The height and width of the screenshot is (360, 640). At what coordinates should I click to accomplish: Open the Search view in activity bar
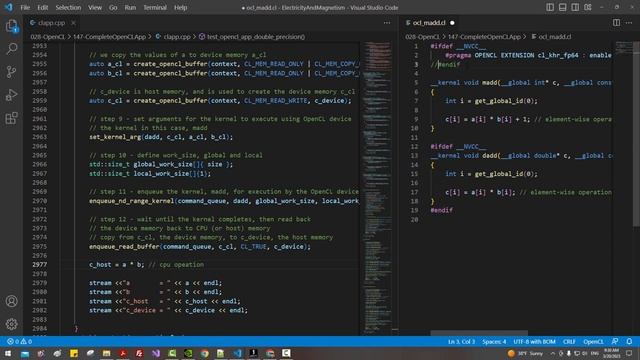tap(11, 49)
